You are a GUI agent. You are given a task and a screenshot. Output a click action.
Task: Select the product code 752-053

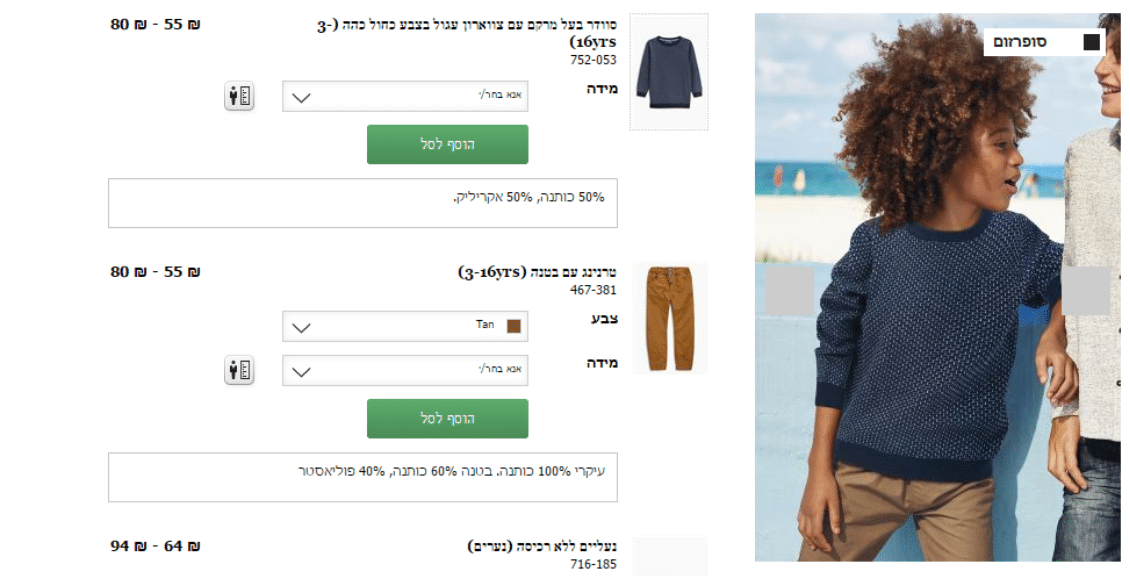point(593,60)
